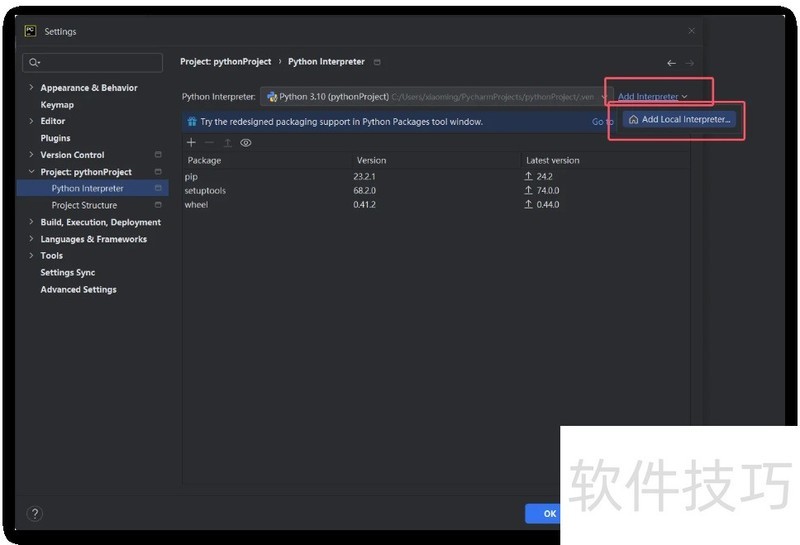Click the upgrade package arrow icon
Viewport: 800px width, 545px height.
[227, 143]
